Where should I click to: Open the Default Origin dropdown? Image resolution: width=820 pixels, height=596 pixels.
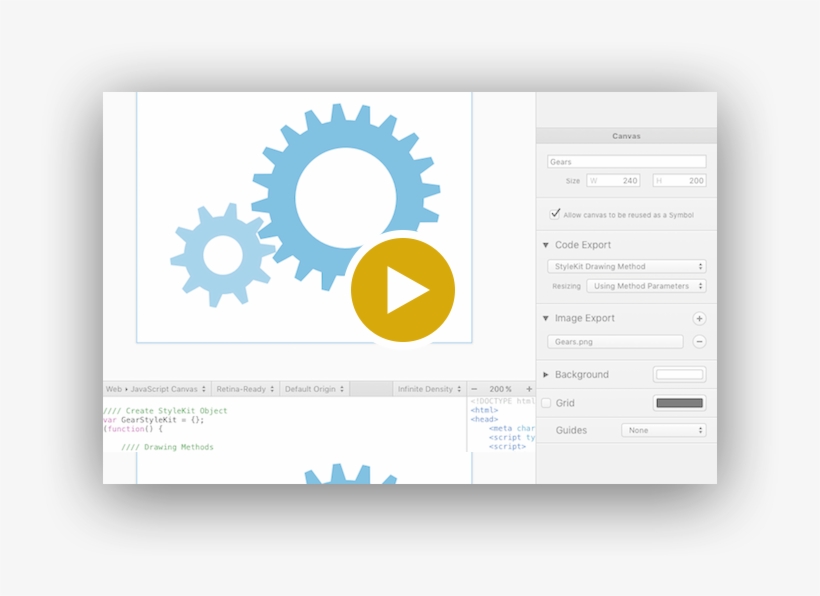[314, 388]
